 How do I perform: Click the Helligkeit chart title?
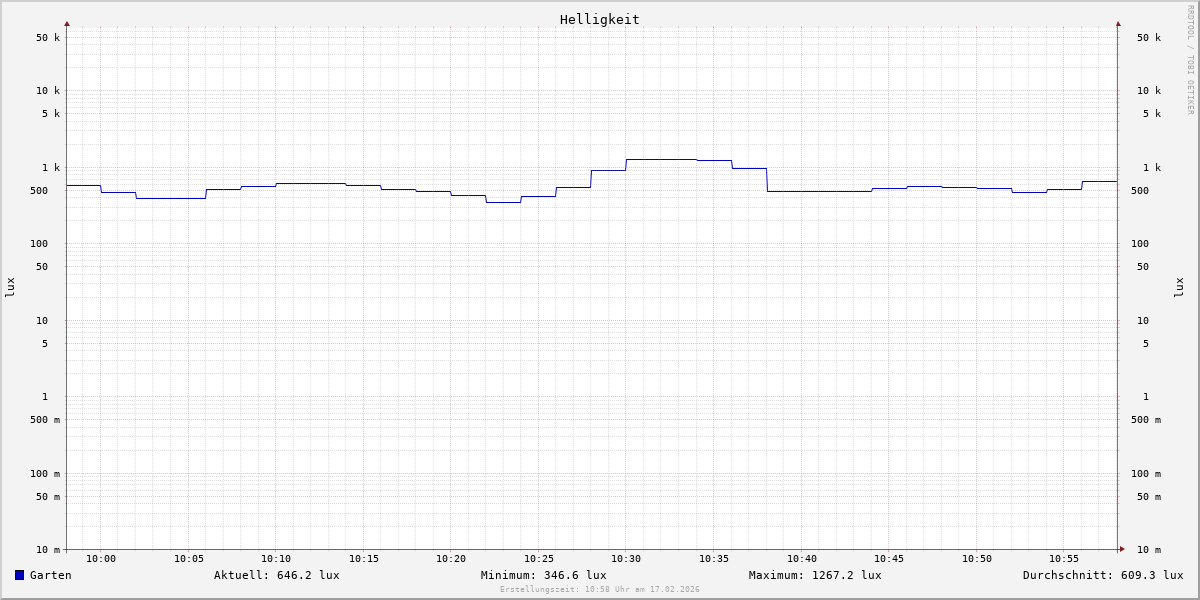tap(599, 19)
